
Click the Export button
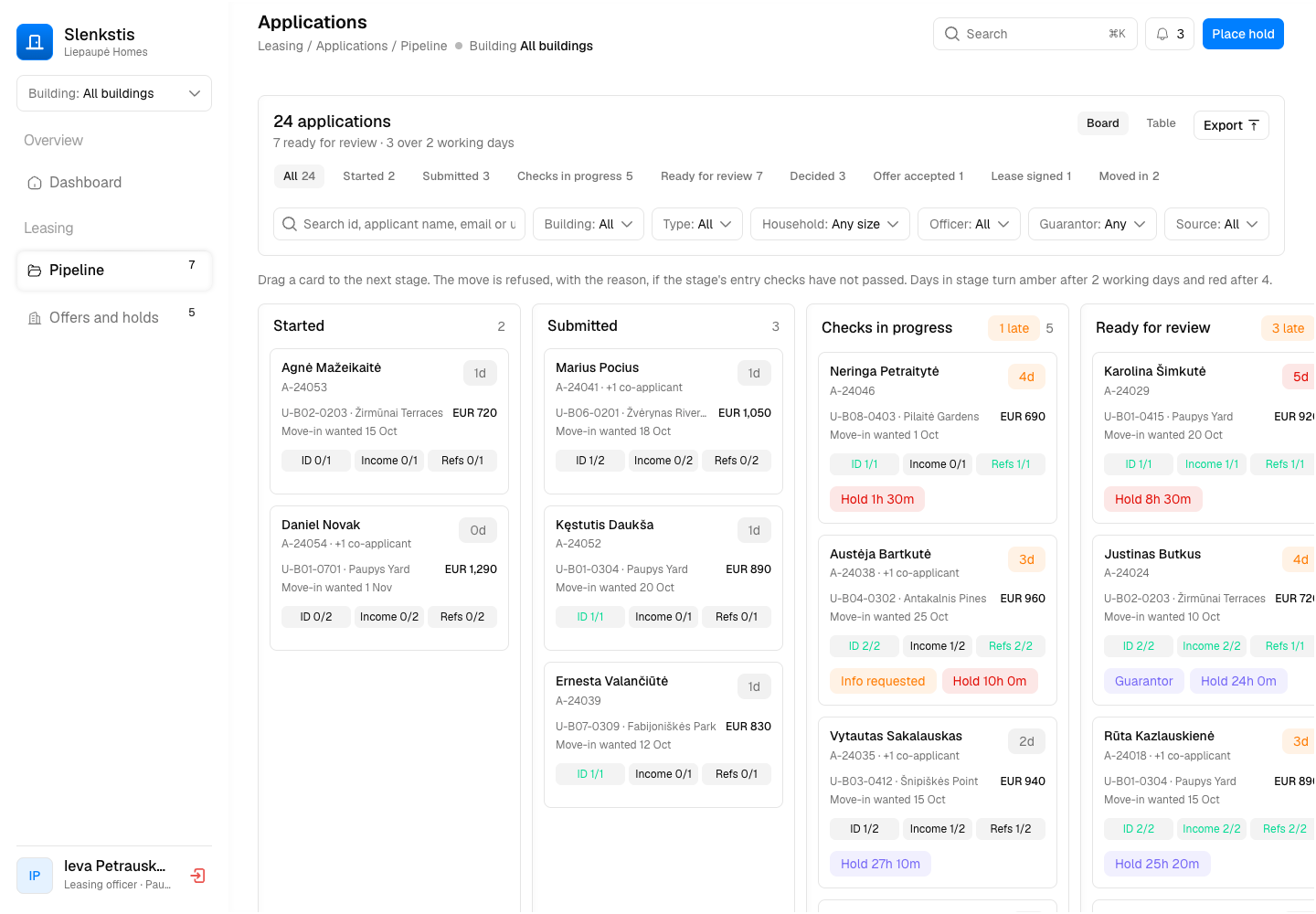(1231, 125)
